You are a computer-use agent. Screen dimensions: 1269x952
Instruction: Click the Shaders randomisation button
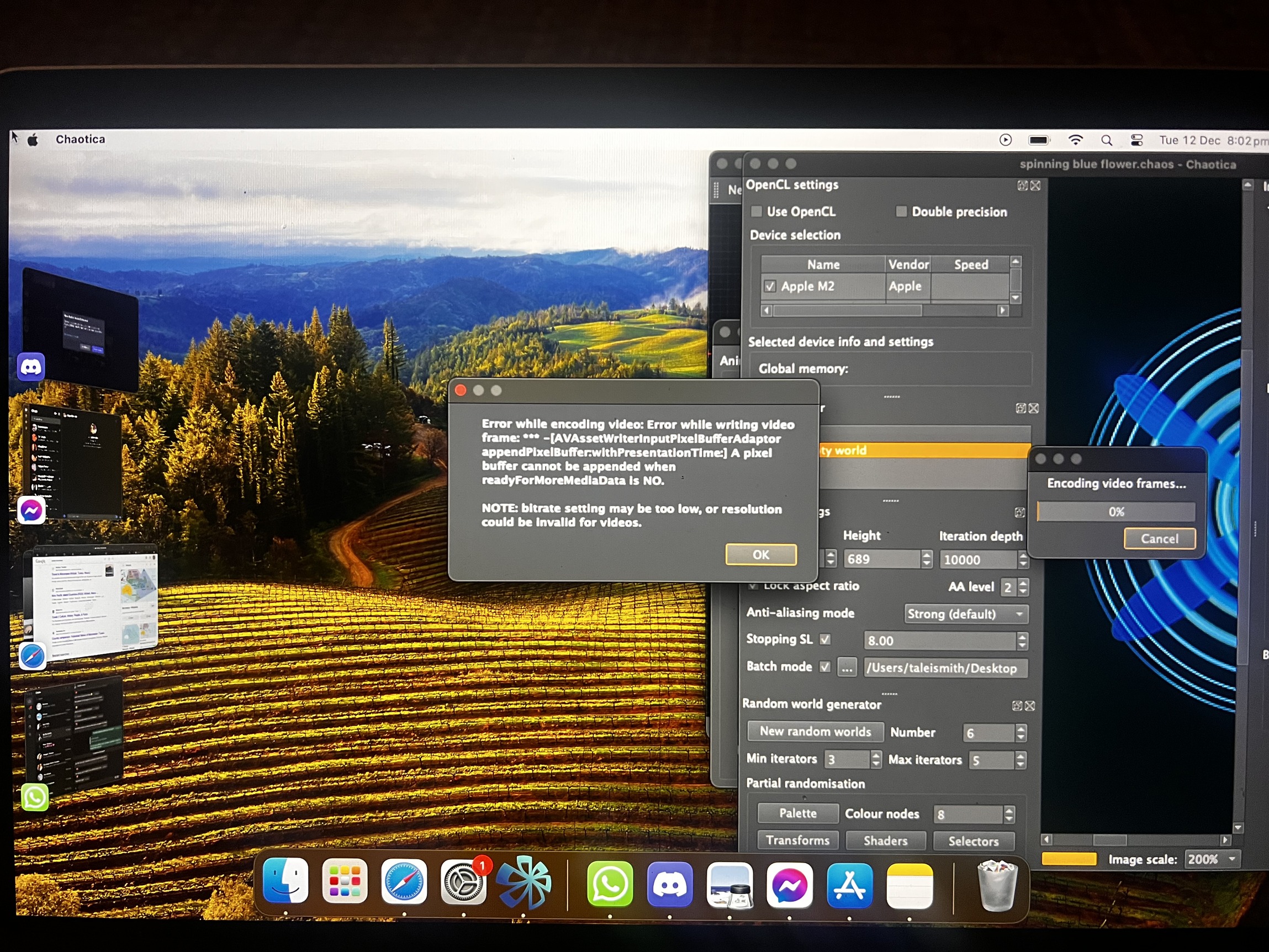click(x=885, y=840)
